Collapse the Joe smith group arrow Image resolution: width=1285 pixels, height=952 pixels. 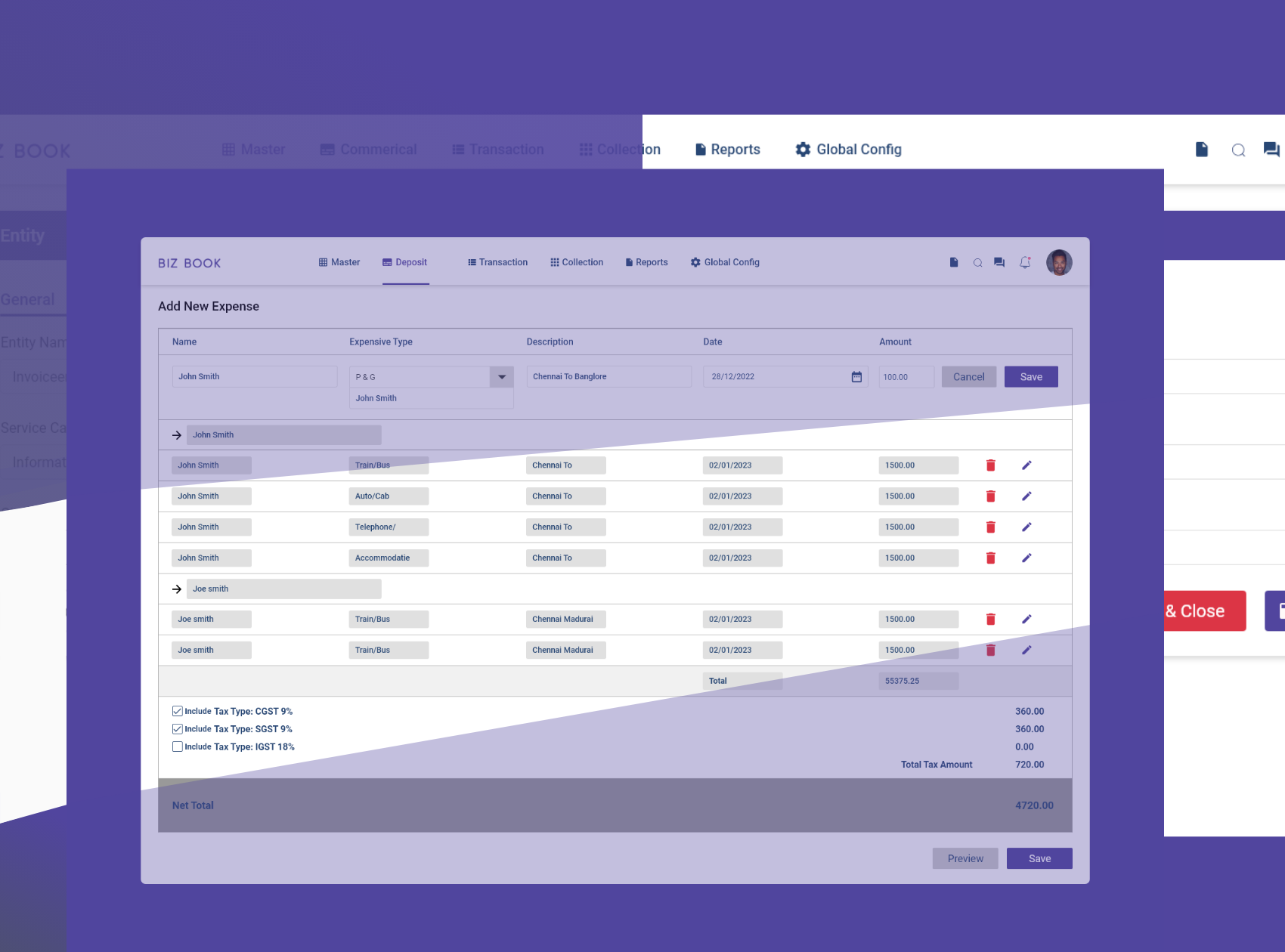(177, 589)
